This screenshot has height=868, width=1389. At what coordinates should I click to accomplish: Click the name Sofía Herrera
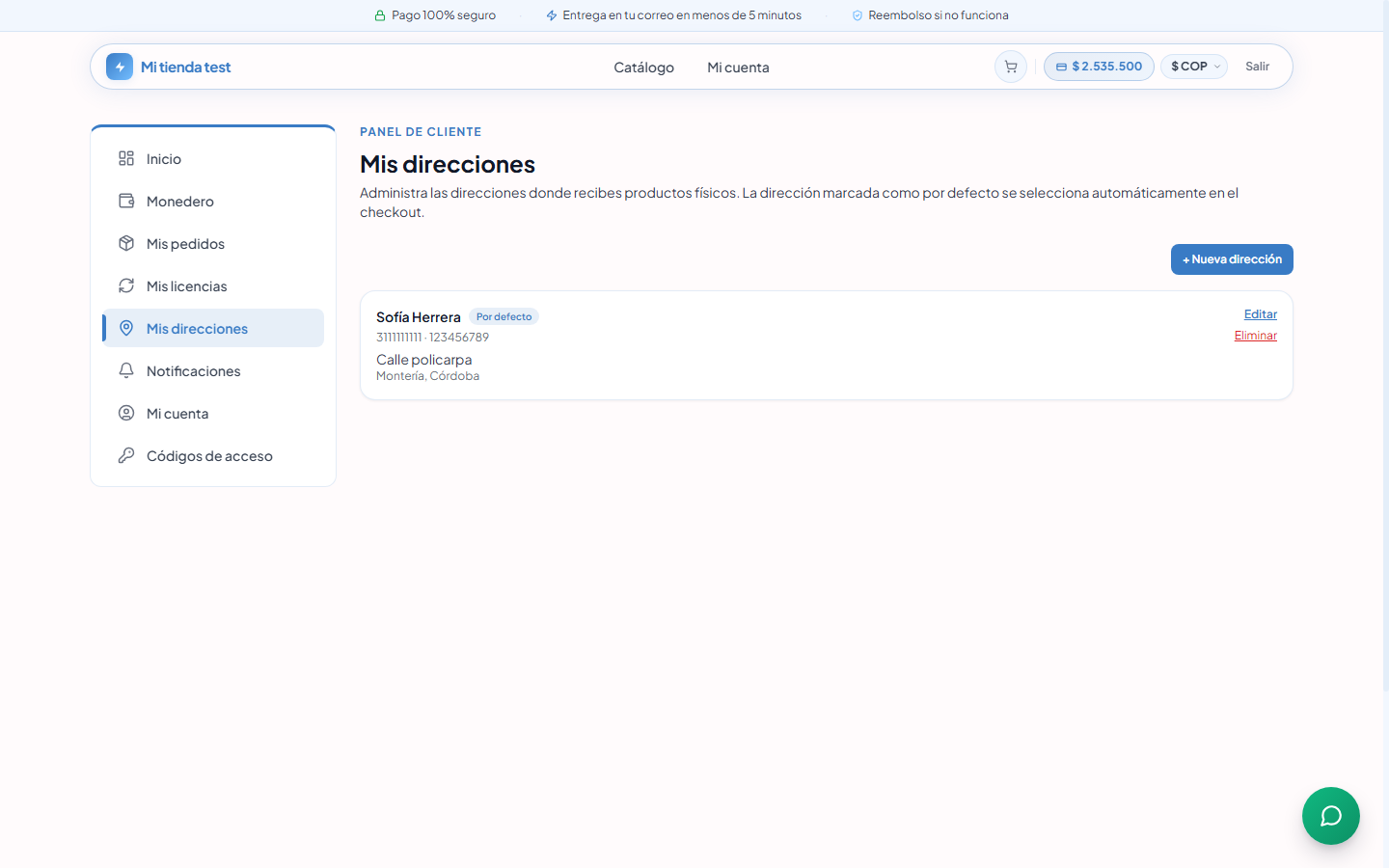[419, 317]
